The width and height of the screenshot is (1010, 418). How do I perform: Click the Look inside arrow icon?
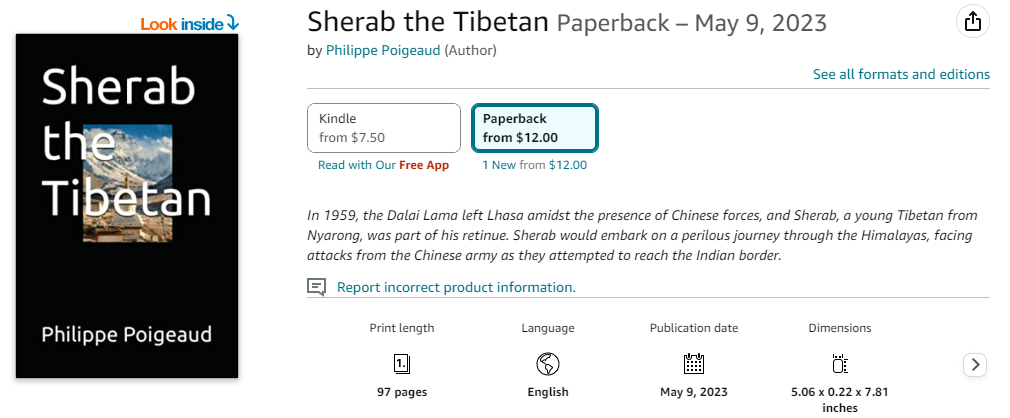coord(233,24)
